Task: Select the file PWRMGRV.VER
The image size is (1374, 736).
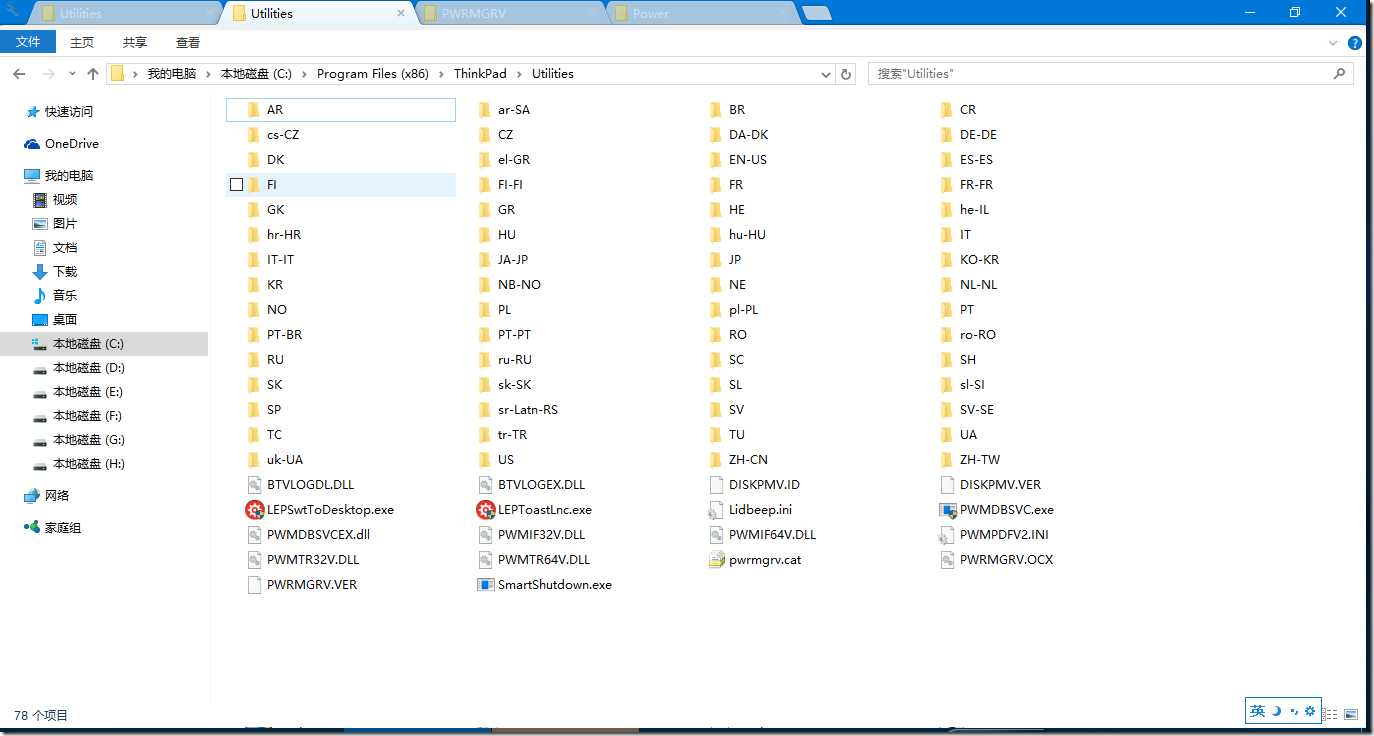Action: click(312, 585)
